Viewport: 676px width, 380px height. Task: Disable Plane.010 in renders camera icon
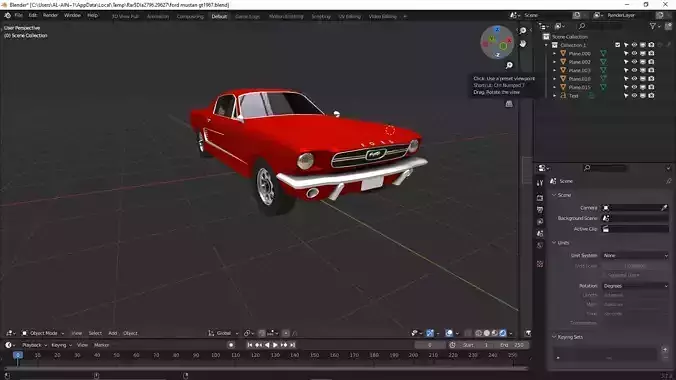[651, 79]
